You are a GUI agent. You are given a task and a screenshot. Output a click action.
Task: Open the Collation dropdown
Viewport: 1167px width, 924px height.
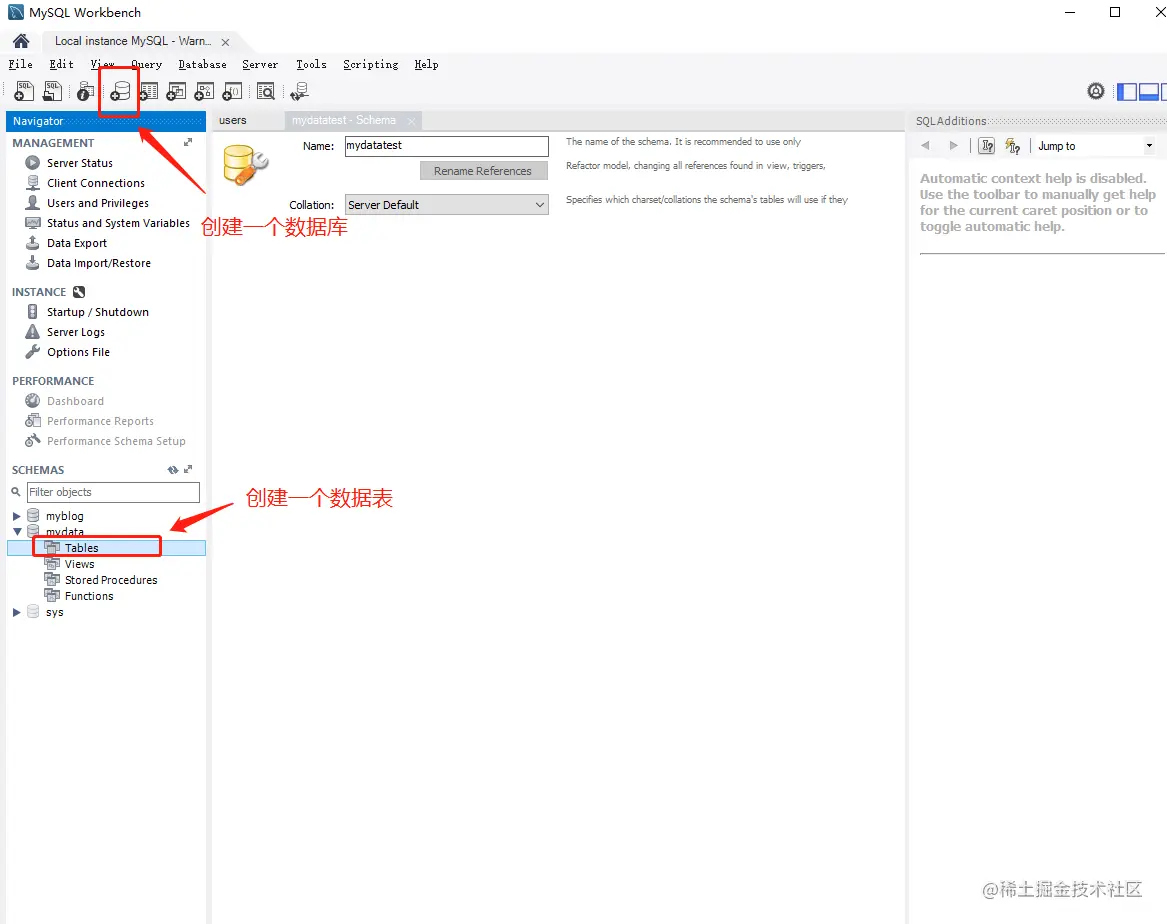pos(447,205)
